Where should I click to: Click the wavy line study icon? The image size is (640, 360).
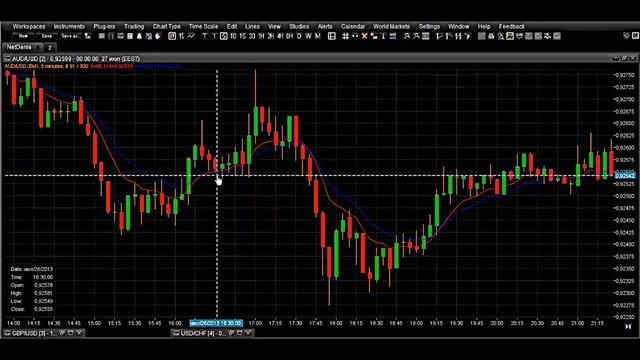[x=547, y=36]
